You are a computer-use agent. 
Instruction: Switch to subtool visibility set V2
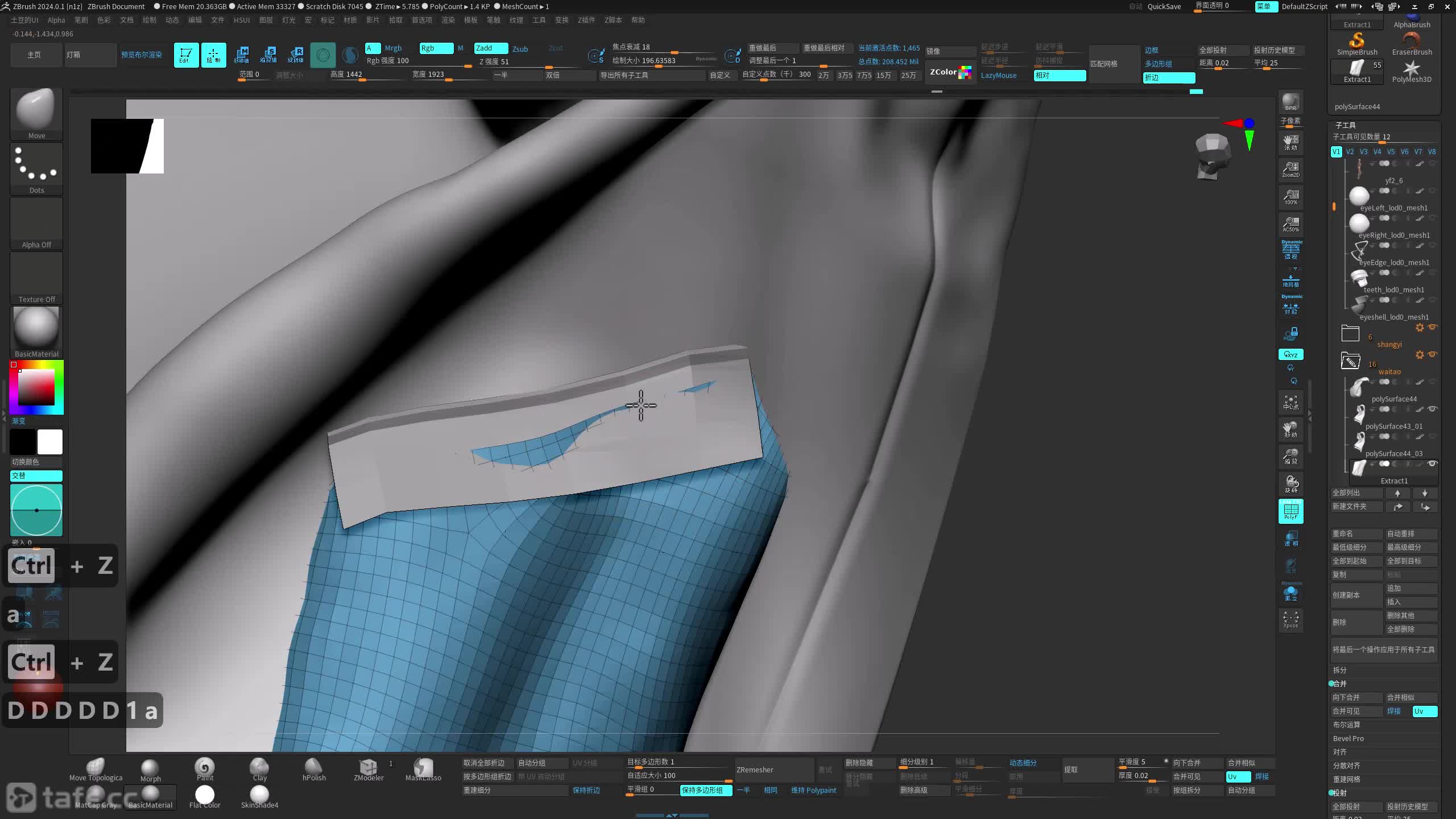pyautogui.click(x=1350, y=151)
